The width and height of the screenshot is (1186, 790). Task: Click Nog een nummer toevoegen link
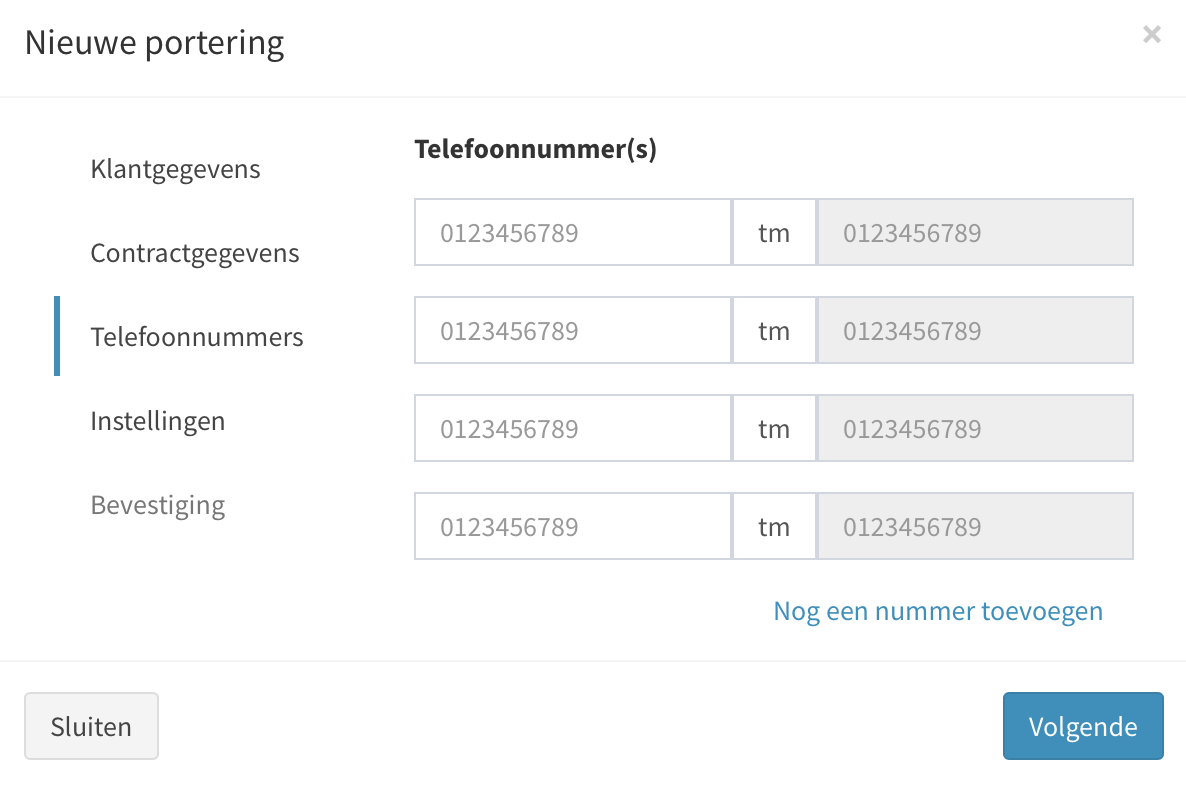pyautogui.click(x=938, y=610)
